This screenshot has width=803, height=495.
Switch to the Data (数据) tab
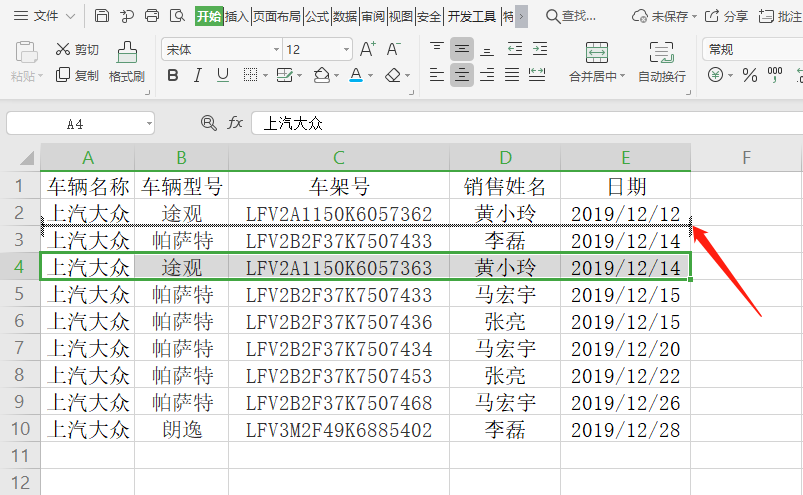click(345, 16)
